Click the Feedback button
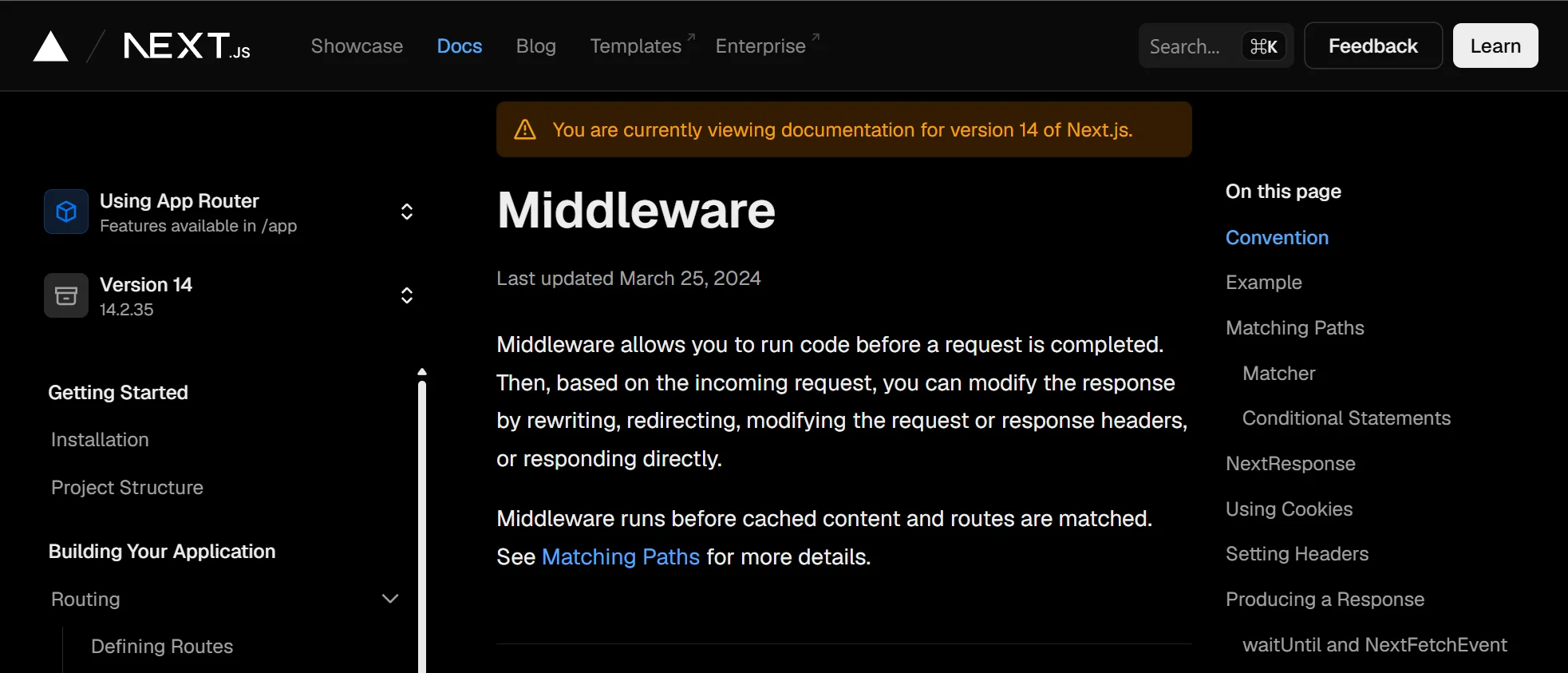The image size is (1568, 673). pyautogui.click(x=1373, y=46)
